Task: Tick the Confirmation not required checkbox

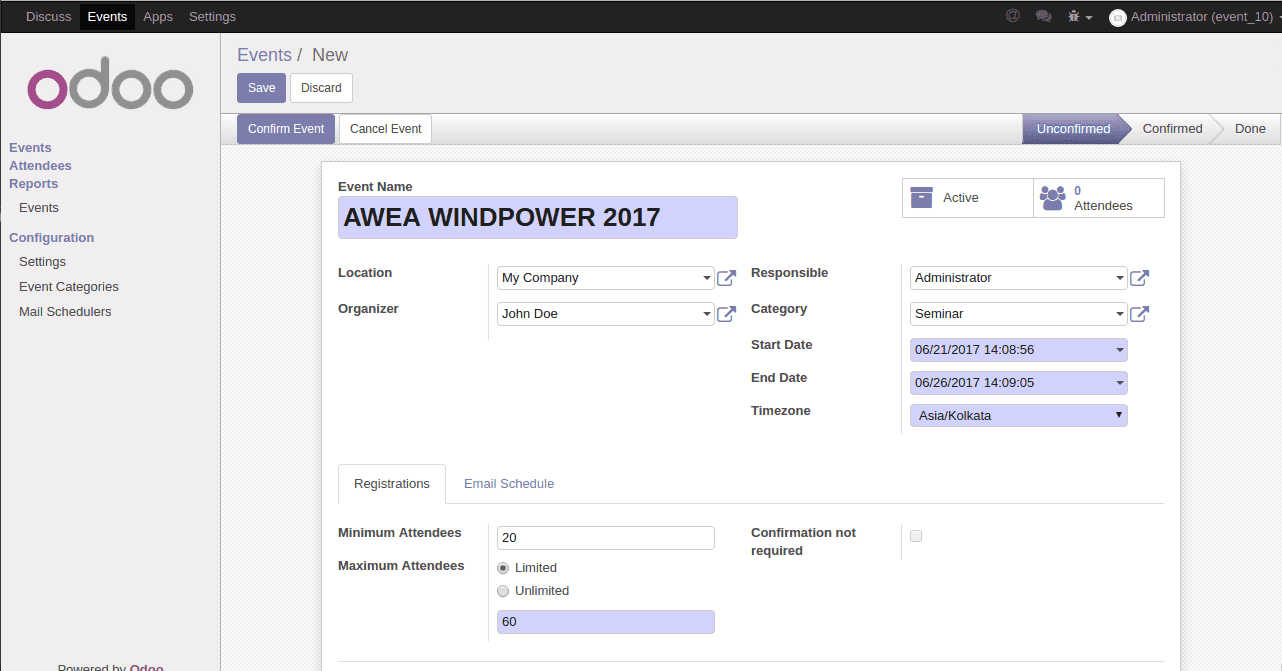Action: click(916, 536)
